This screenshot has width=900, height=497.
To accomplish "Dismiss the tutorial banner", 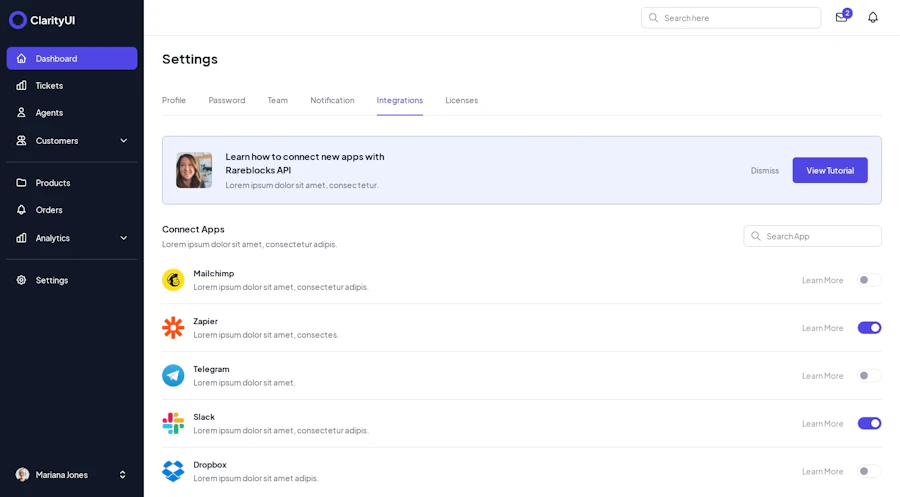I will pyautogui.click(x=765, y=170).
